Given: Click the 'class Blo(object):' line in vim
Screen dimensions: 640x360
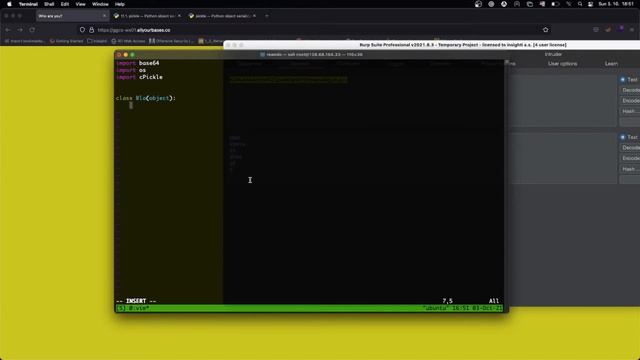Looking at the screenshot, I should 146,98.
